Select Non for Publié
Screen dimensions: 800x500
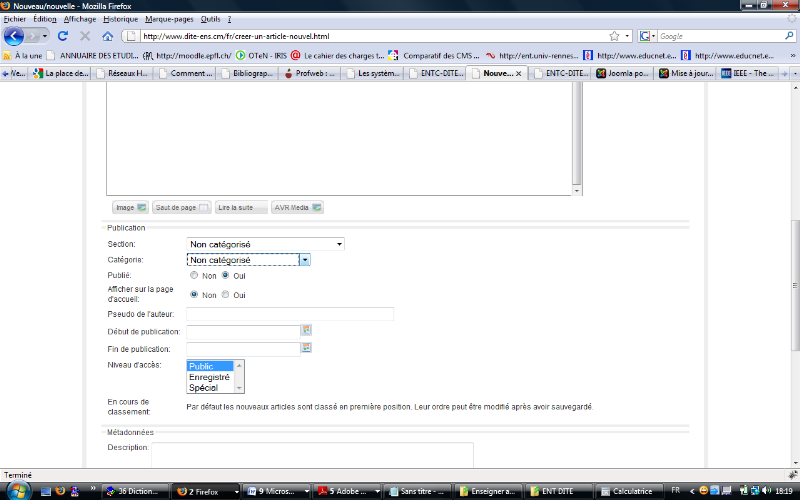pos(194,275)
